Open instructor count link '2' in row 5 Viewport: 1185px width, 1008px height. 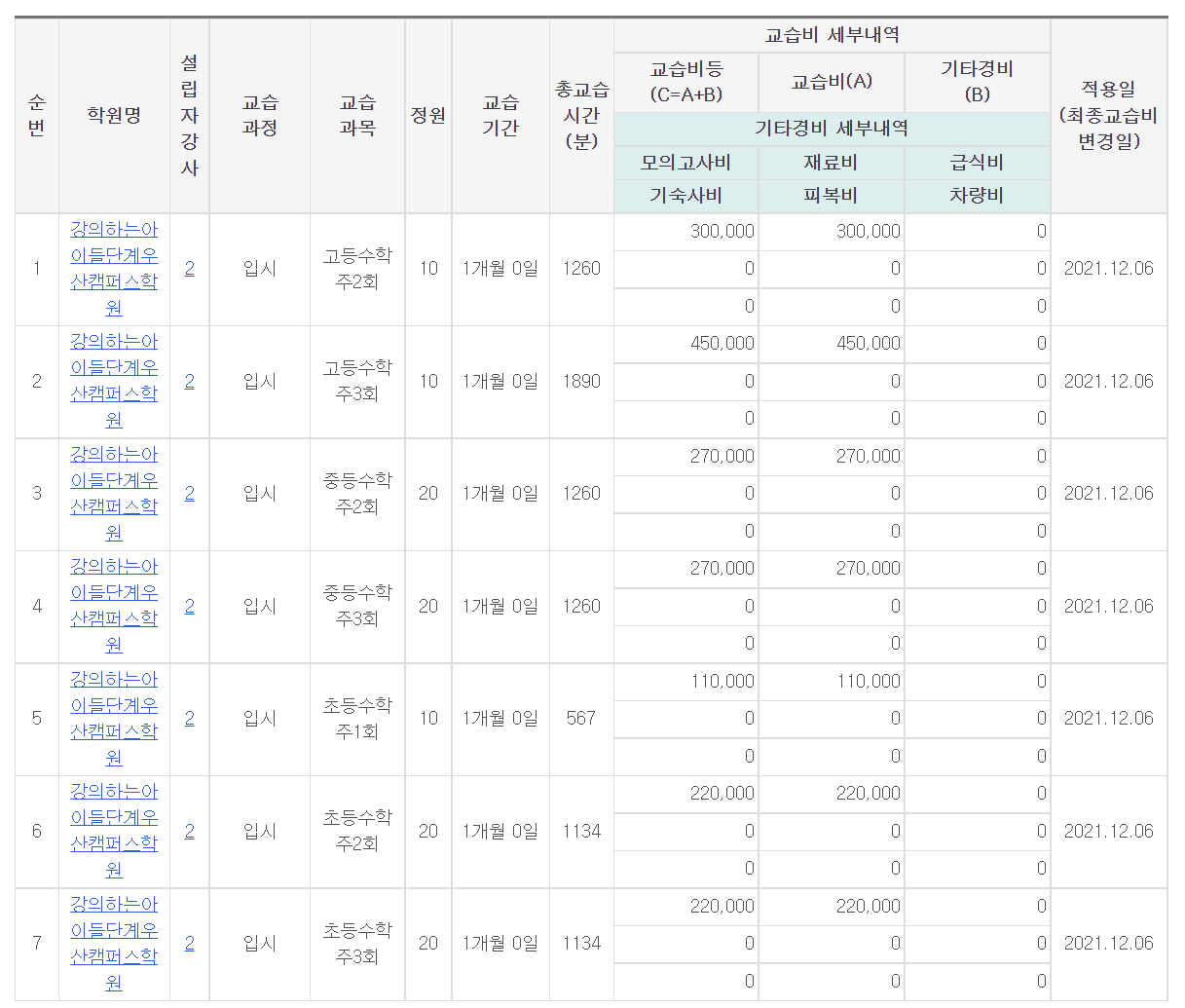click(x=189, y=719)
